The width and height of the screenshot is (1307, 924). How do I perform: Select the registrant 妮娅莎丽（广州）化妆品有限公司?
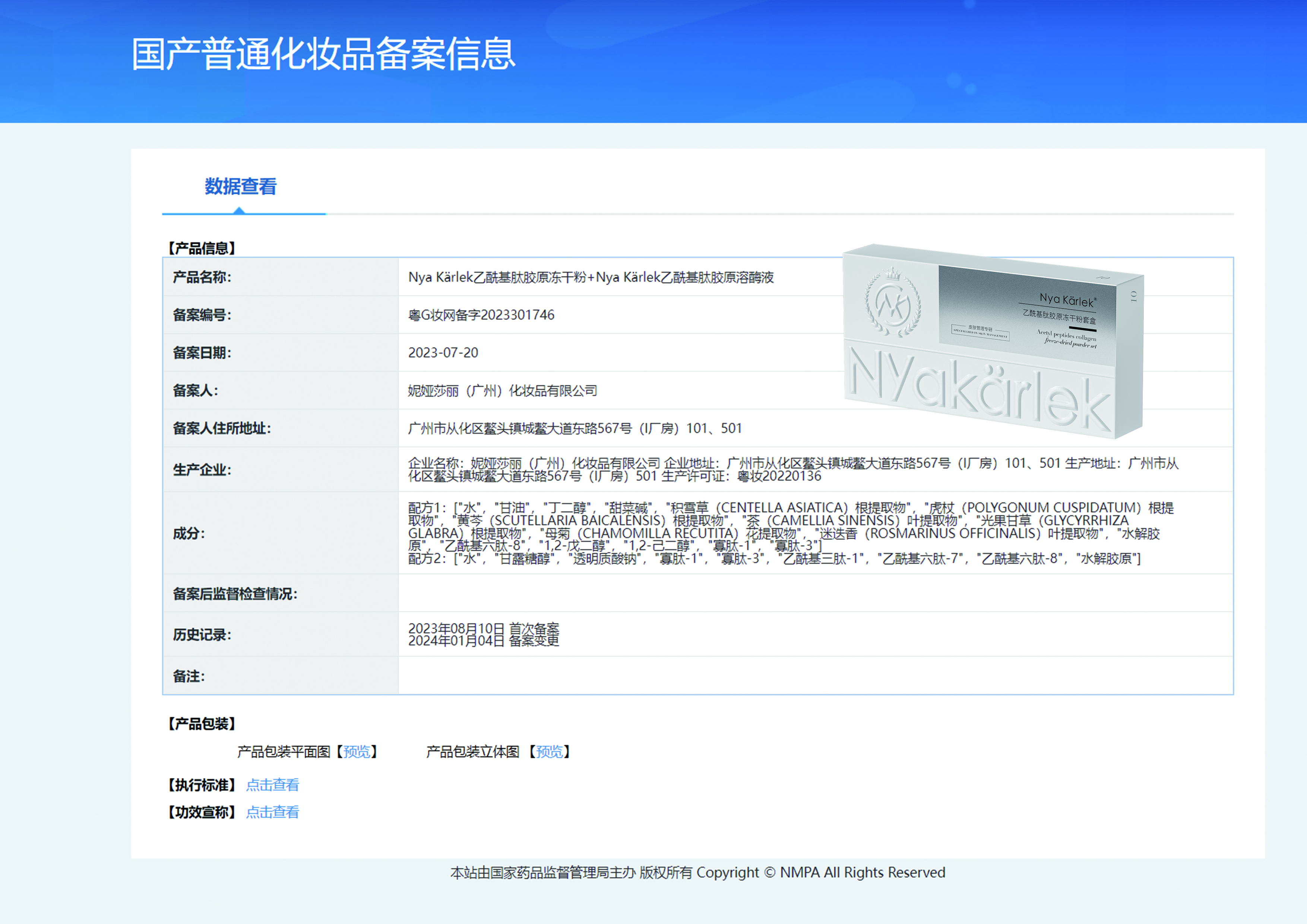pos(503,390)
